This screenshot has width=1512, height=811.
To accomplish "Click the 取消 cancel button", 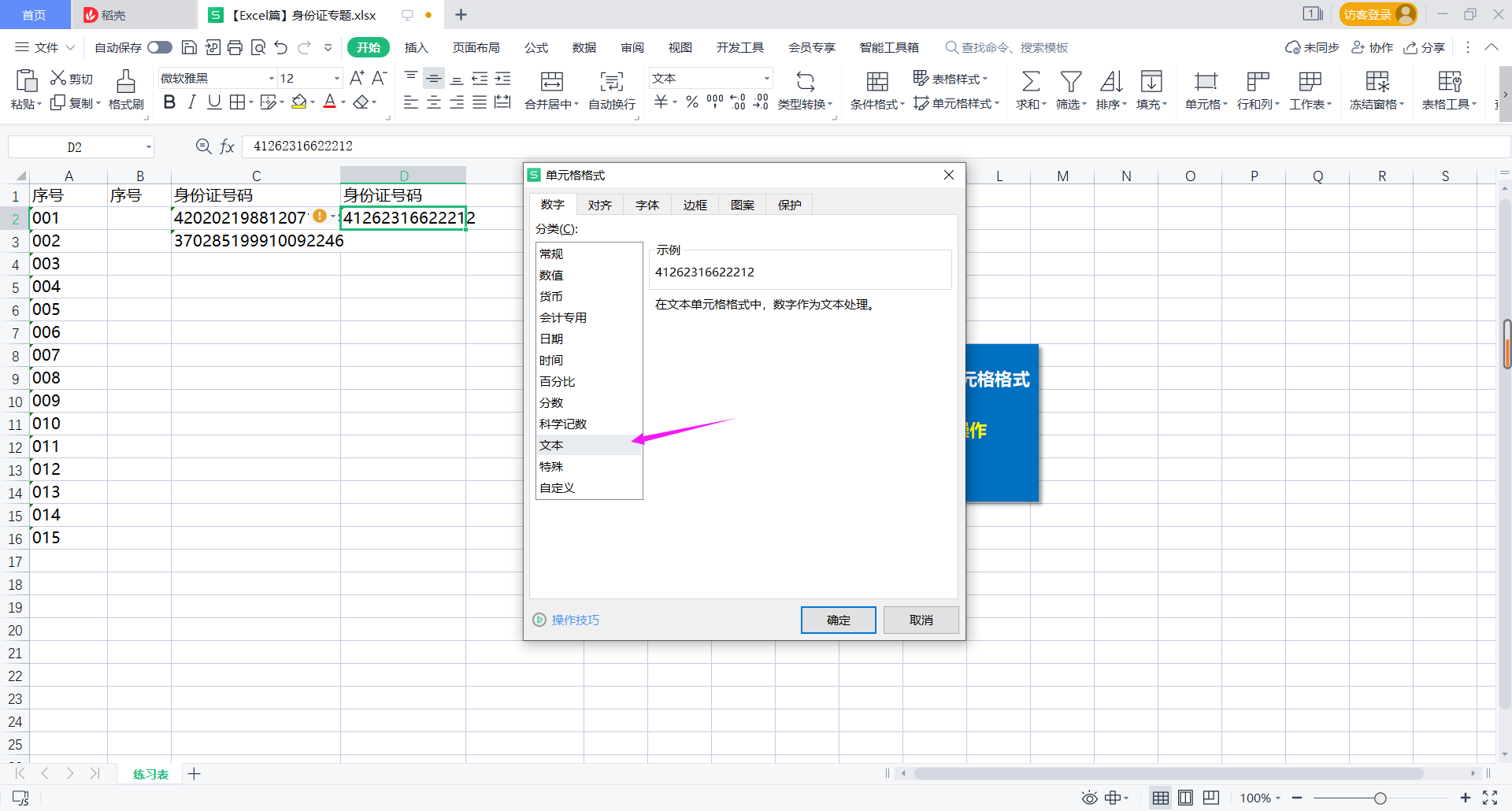I will [921, 620].
